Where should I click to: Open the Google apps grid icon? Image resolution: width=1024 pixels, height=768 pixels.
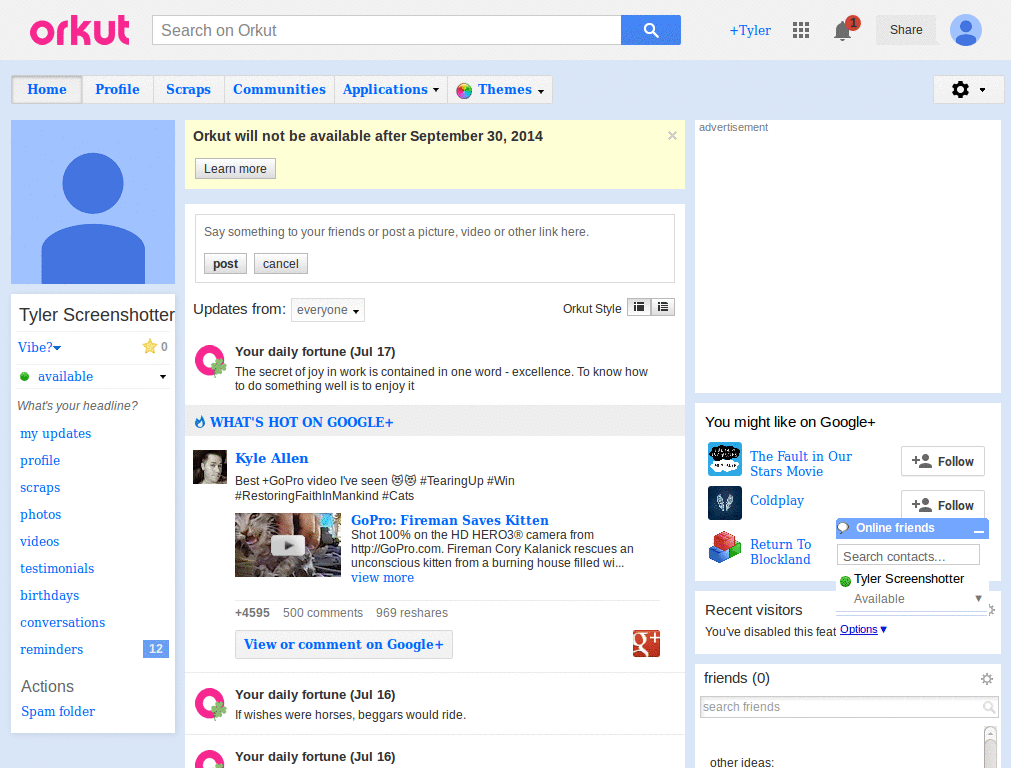coord(801,30)
